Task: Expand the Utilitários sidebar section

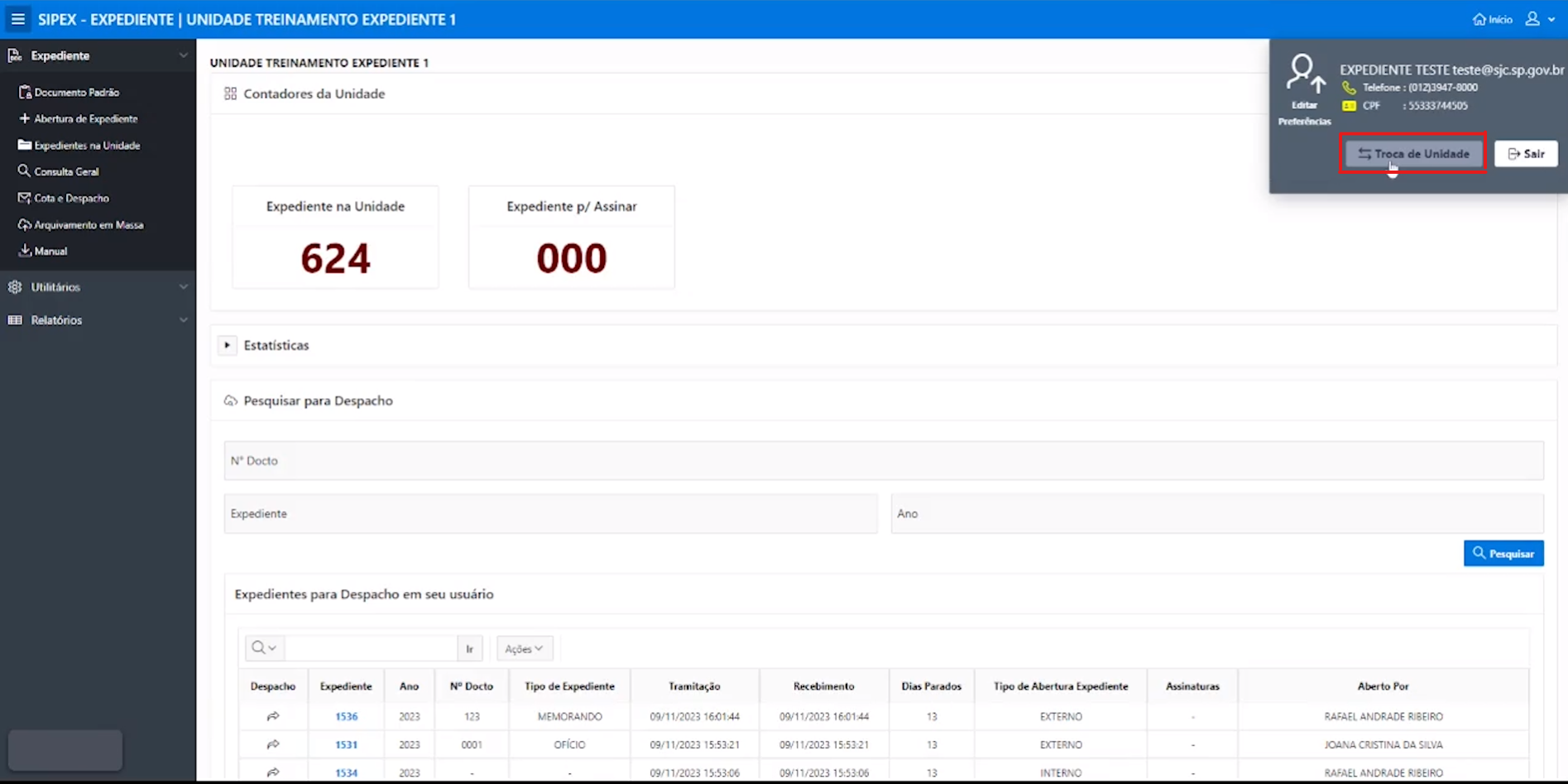Action: pos(54,286)
